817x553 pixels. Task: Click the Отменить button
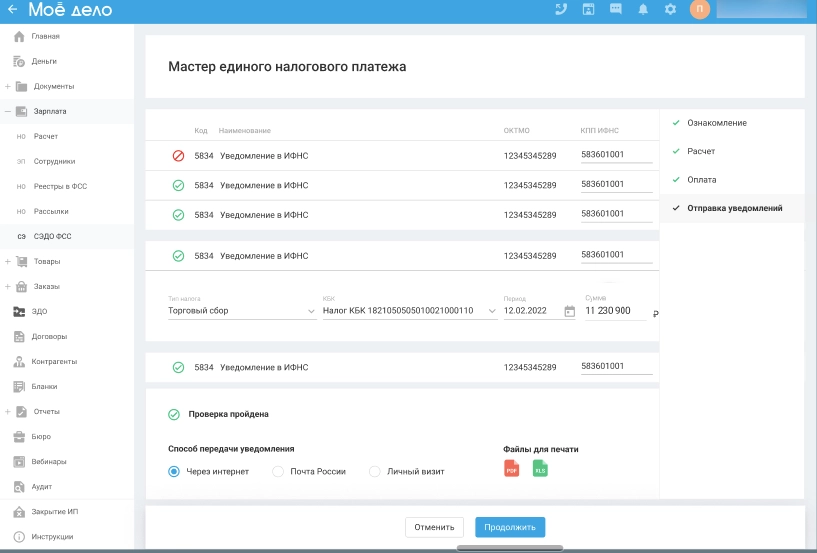tap(434, 527)
